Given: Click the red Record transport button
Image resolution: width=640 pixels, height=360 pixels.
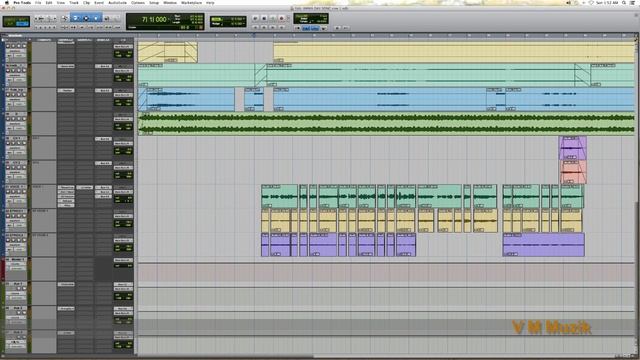Looking at the screenshot, I should [281, 18].
